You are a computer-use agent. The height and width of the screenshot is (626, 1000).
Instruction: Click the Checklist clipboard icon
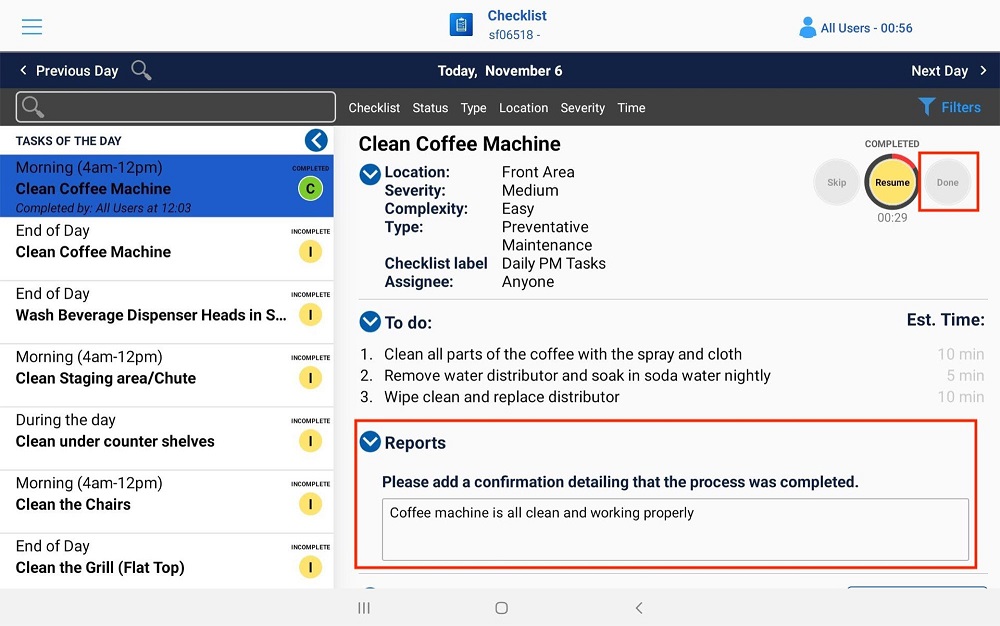(461, 26)
